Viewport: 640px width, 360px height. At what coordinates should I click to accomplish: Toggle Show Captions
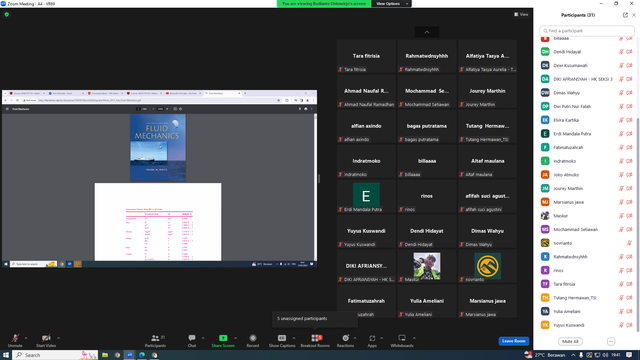(x=282, y=340)
